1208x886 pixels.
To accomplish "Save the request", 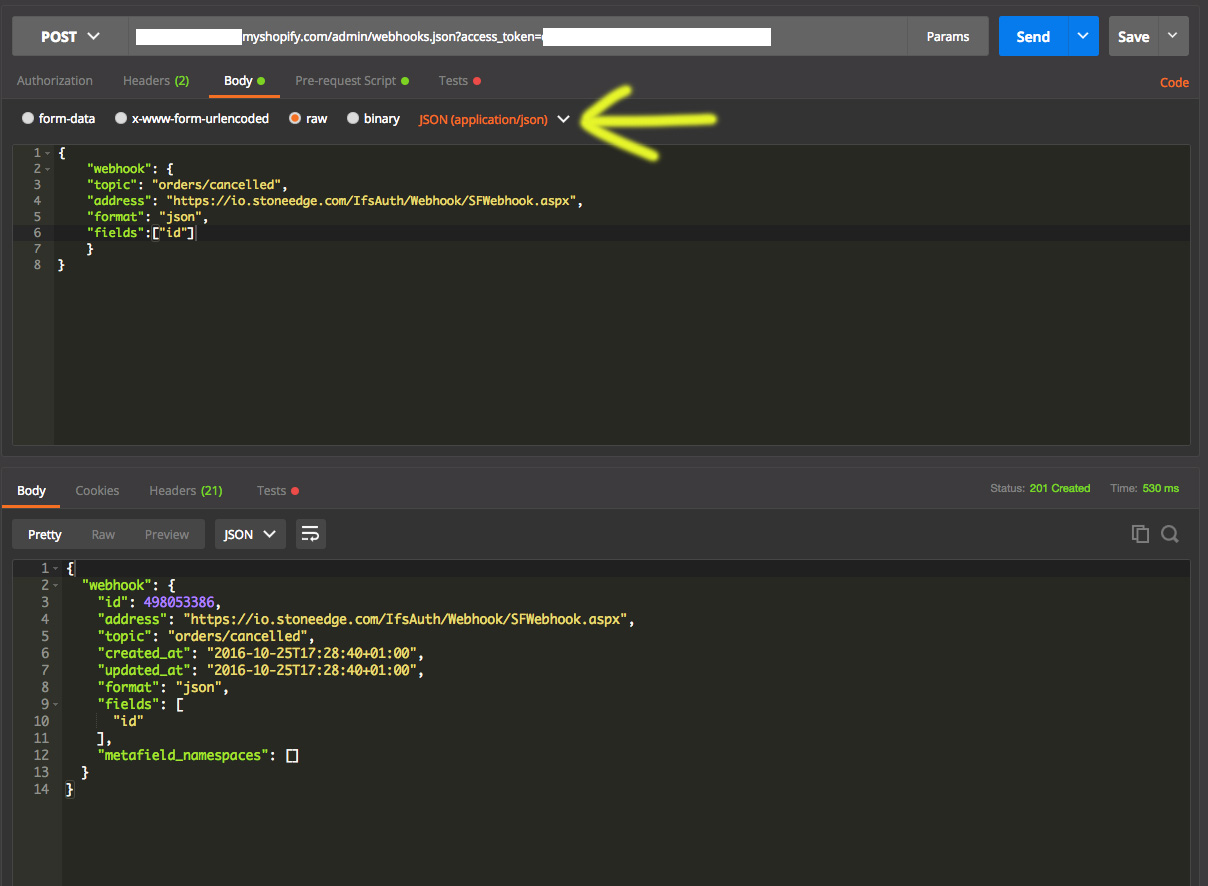I will pos(1133,36).
